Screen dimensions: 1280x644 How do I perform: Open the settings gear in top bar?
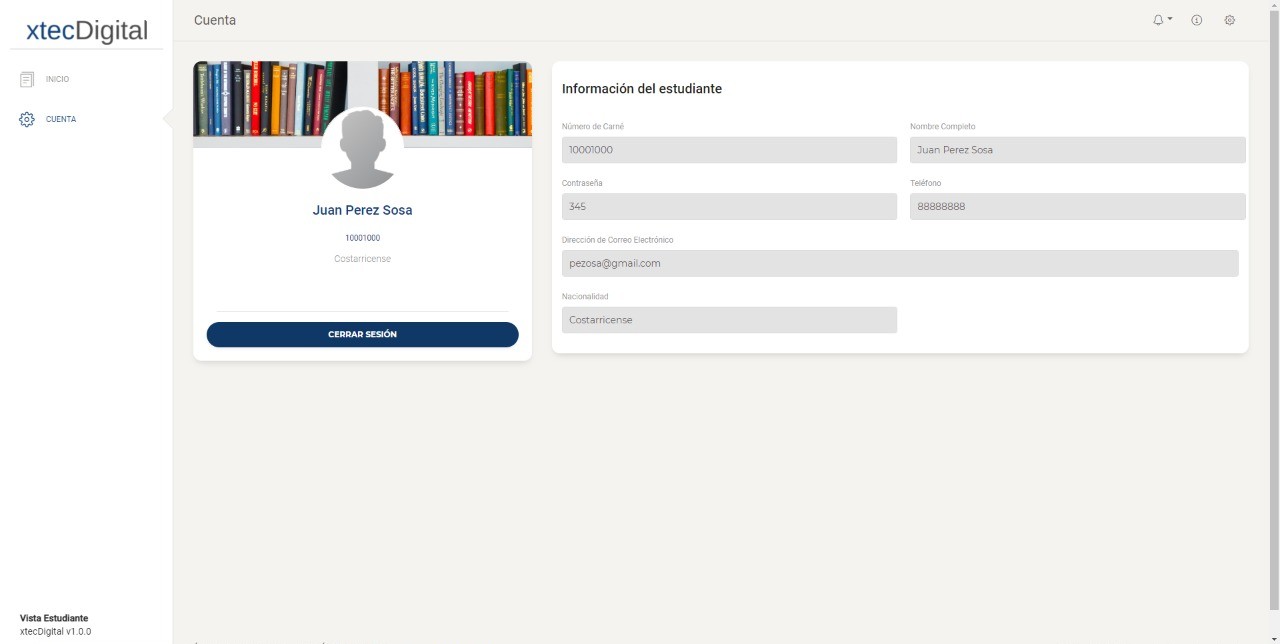coord(1230,20)
